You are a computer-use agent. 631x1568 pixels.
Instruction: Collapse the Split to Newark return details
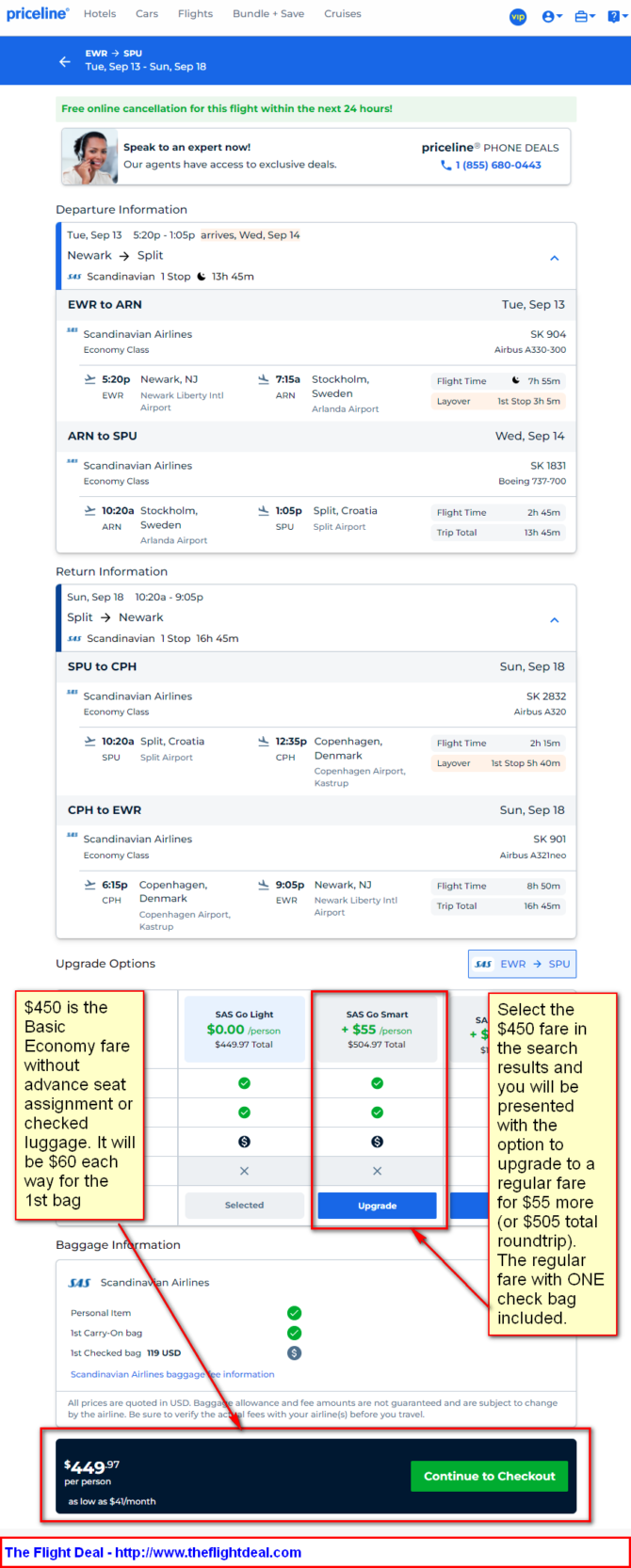[x=555, y=620]
